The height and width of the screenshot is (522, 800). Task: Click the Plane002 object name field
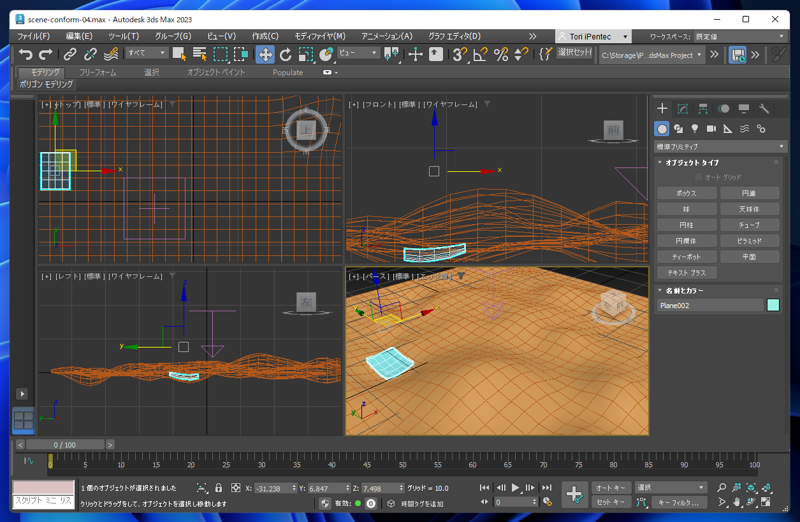point(710,305)
